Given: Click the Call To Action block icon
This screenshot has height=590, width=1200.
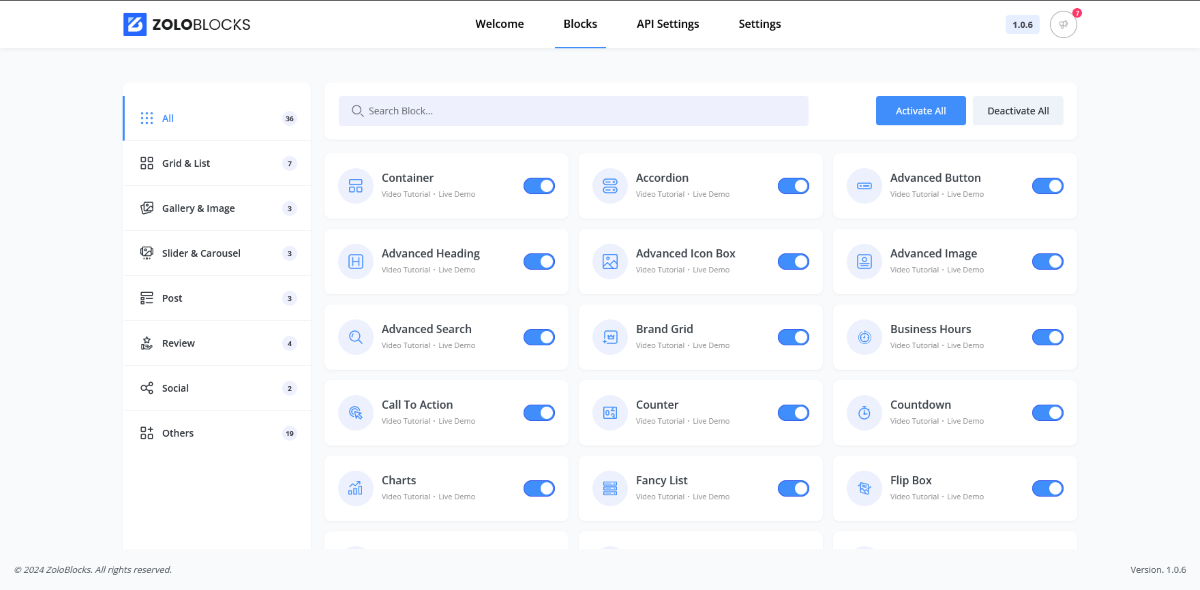Looking at the screenshot, I should coord(355,413).
